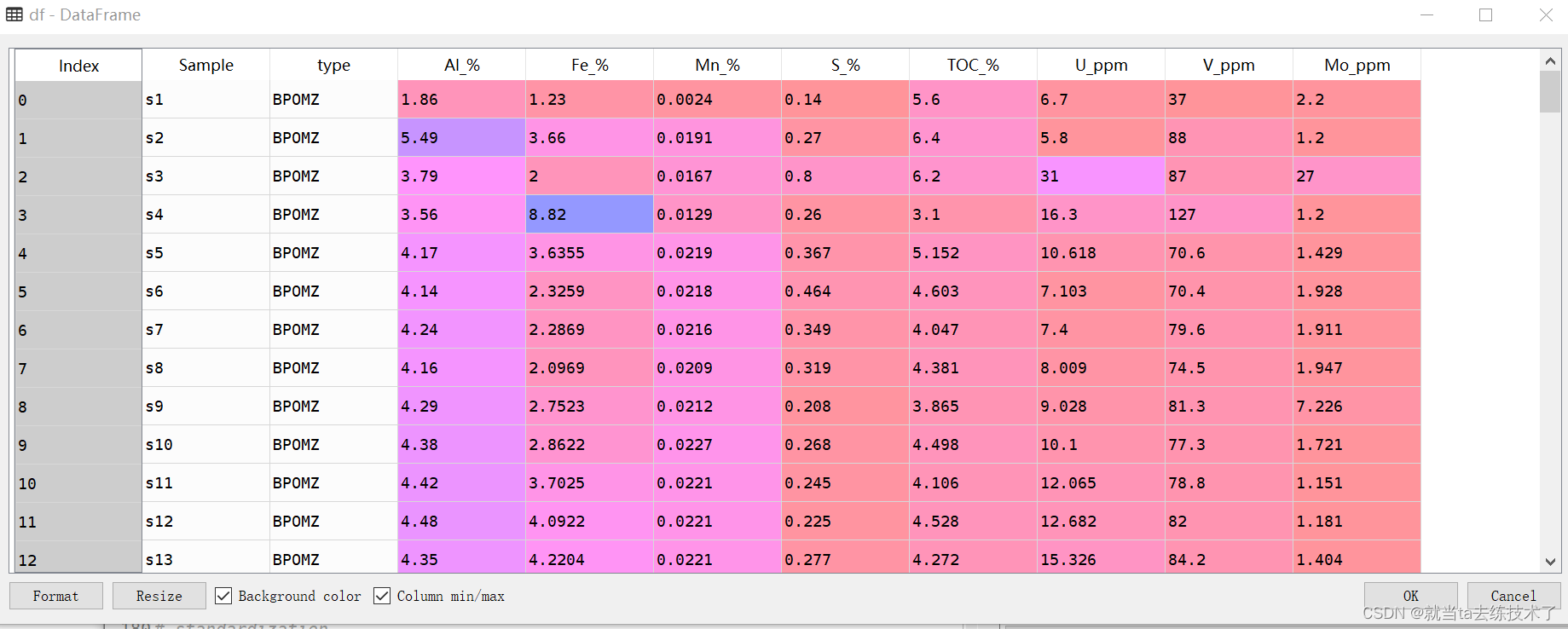Select the Mo_ppm cell with value 27
Image resolution: width=1568 pixels, height=629 pixels.
pyautogui.click(x=1357, y=176)
